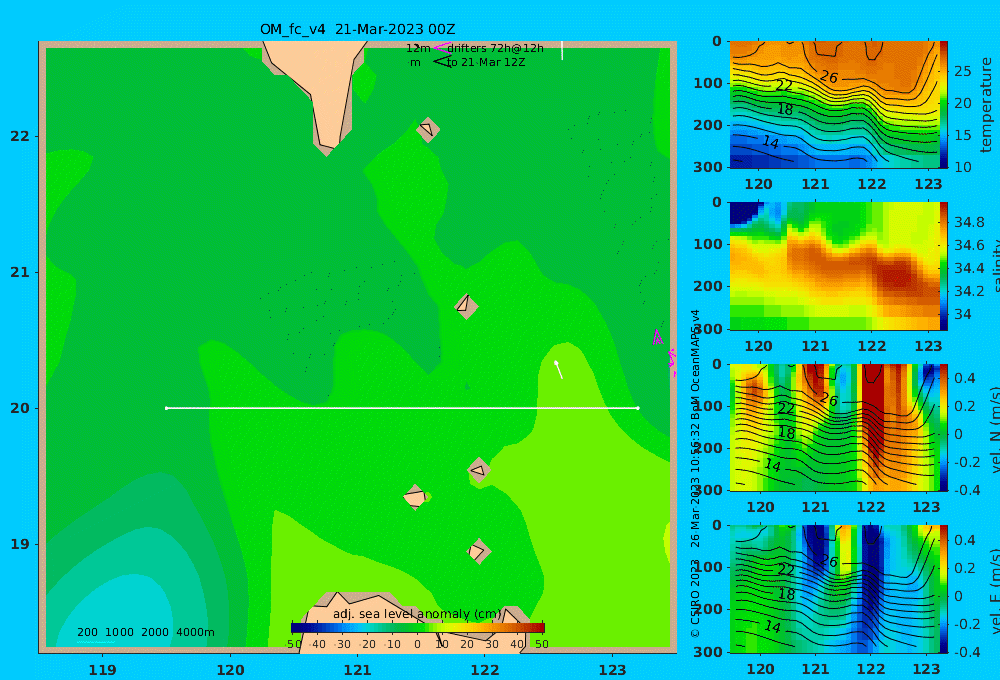1000x680 pixels.
Task: Click the 300 depth tick of the salinity section
Action: [708, 329]
